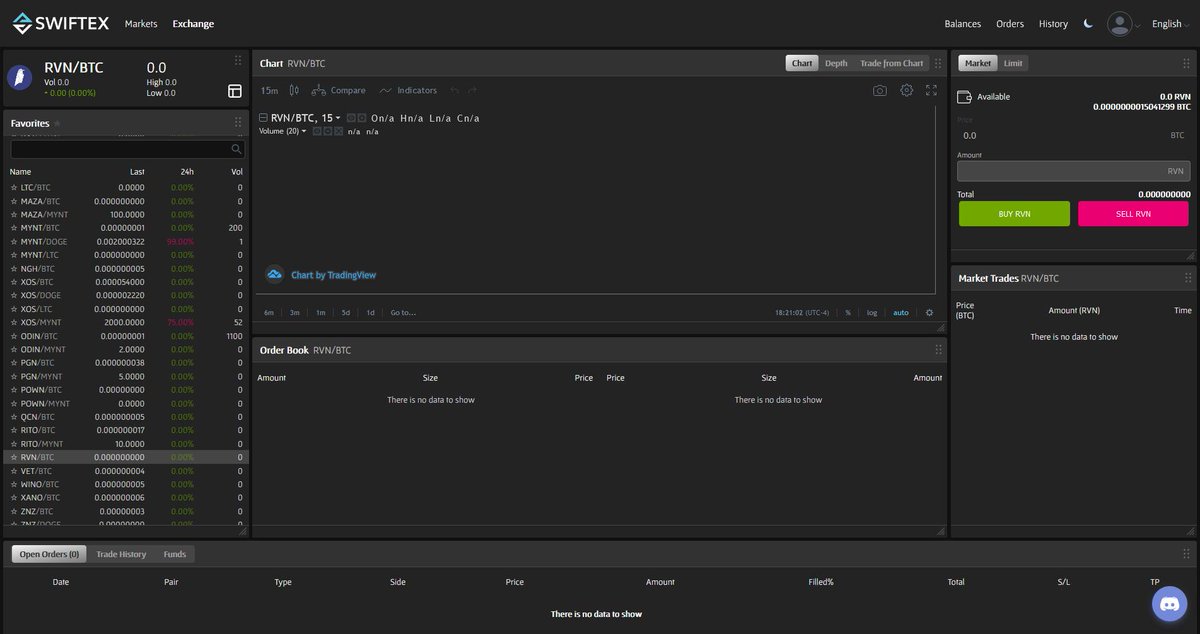Sort markets by Last column
1200x634 pixels.
(137, 172)
